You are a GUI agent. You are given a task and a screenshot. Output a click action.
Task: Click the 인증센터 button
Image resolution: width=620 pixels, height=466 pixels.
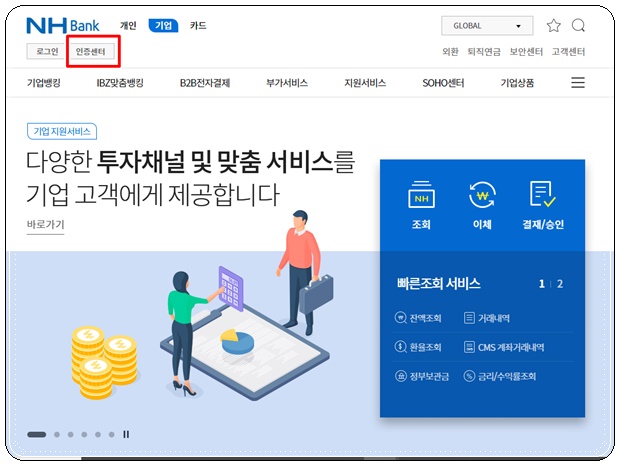pos(91,51)
